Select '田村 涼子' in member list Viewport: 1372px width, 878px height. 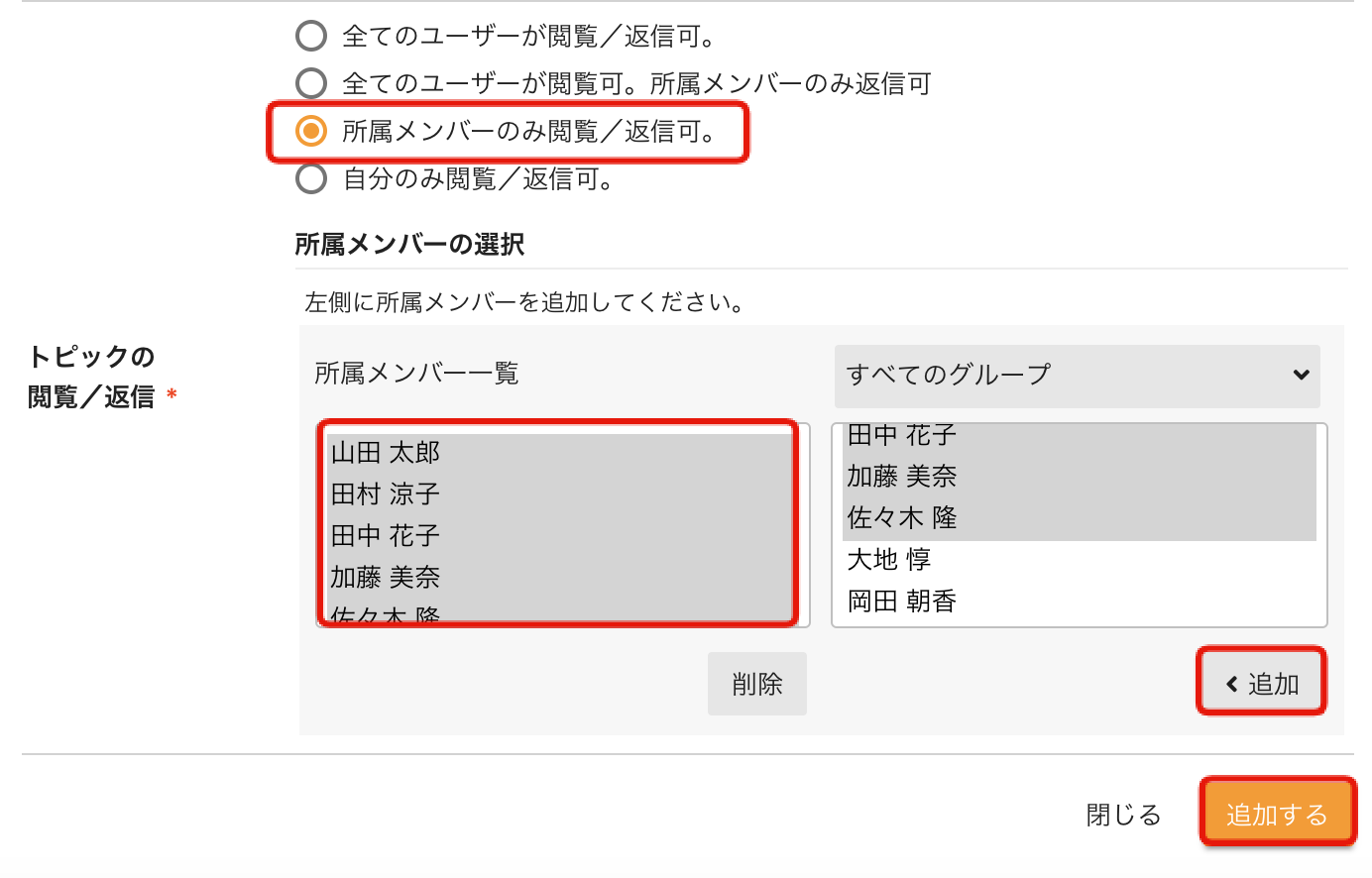click(386, 494)
